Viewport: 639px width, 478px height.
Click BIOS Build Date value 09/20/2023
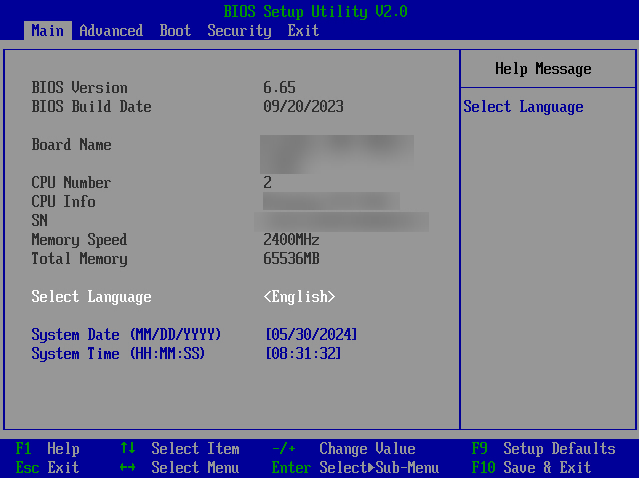click(x=303, y=106)
